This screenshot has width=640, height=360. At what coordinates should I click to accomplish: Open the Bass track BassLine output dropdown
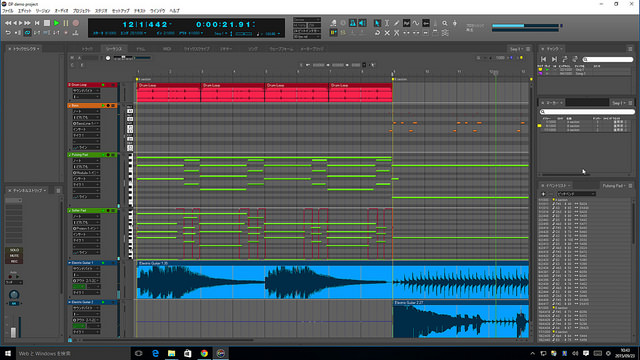[86, 123]
